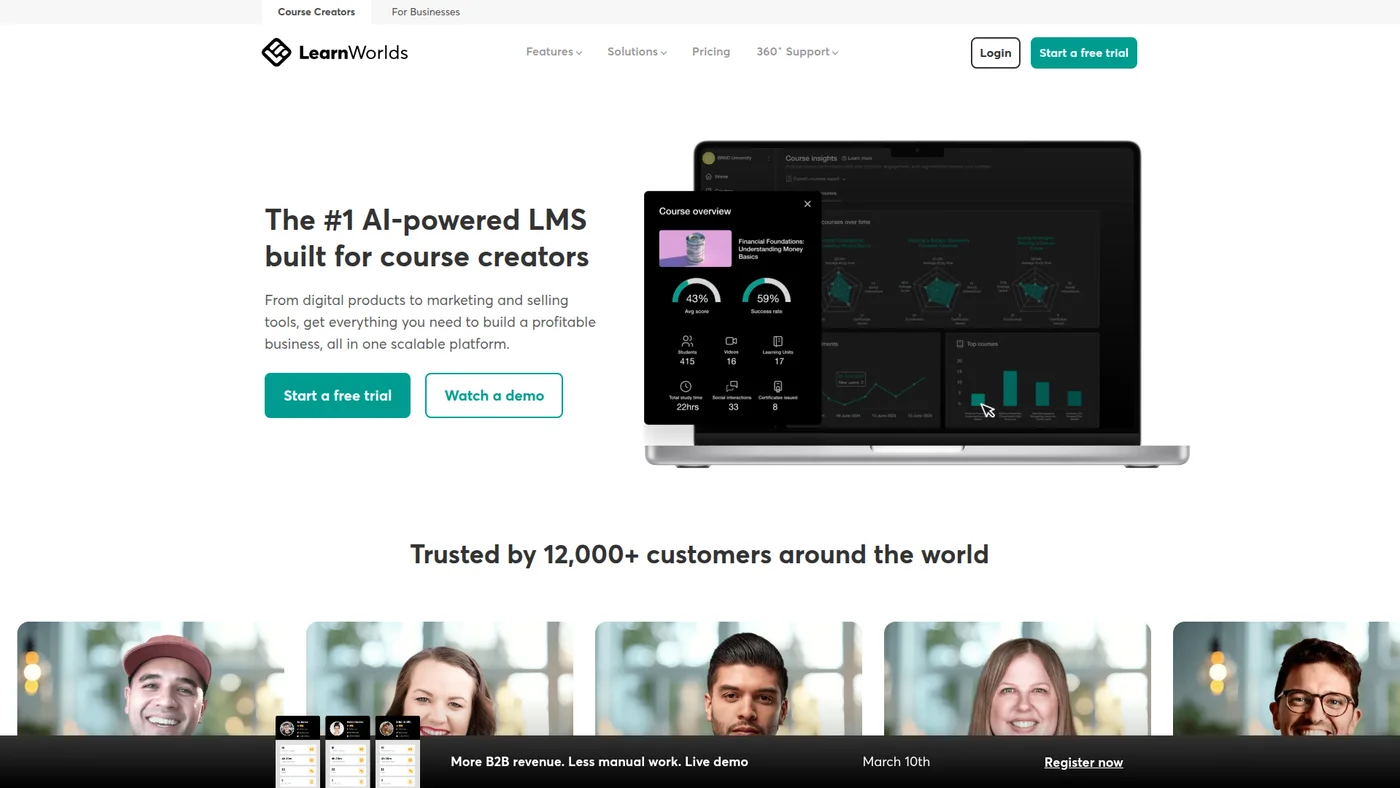This screenshot has width=1400, height=788.
Task: Click the Live demo banner text
Action: (599, 762)
